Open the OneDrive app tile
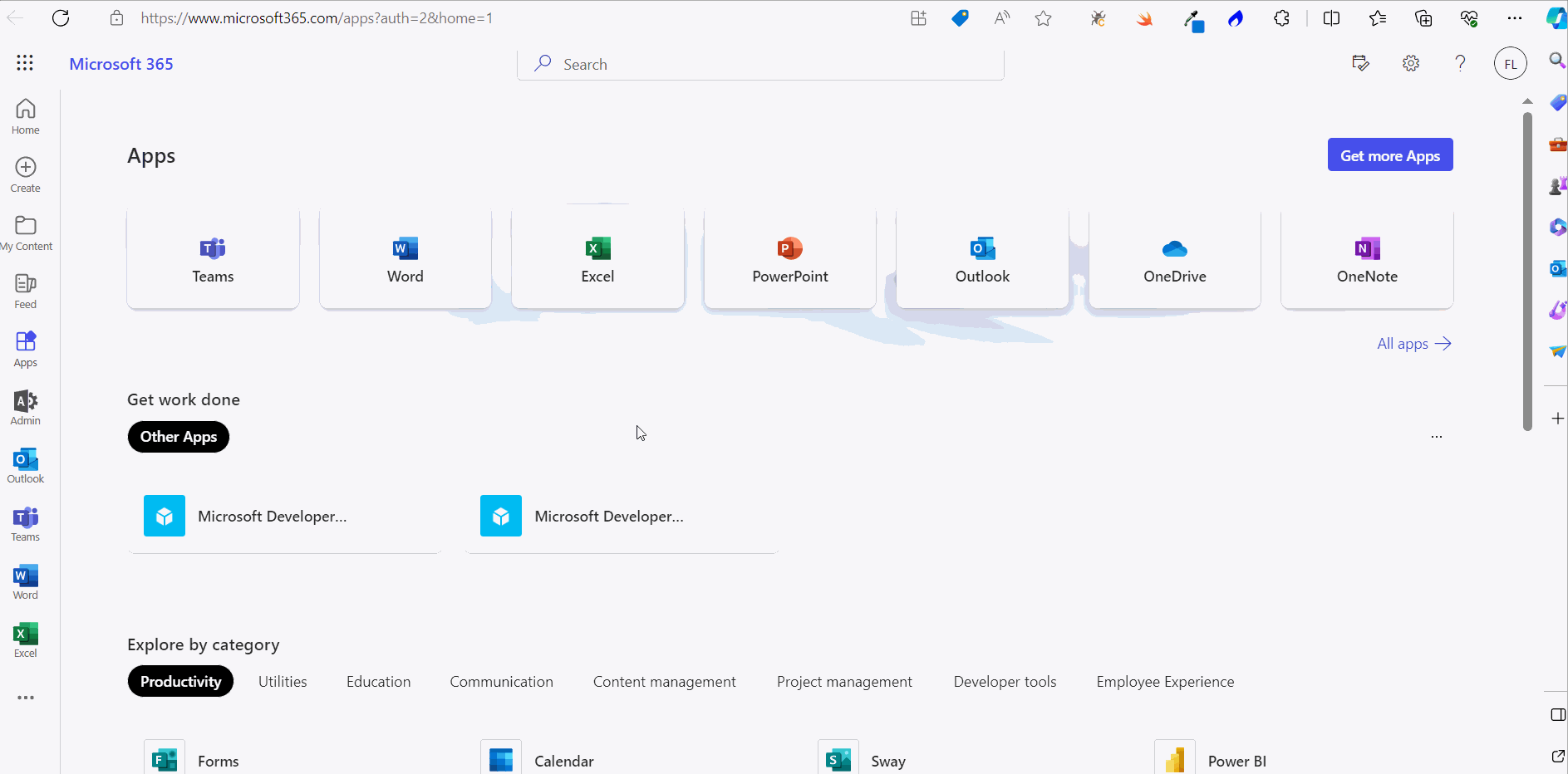This screenshot has height=774, width=1568. [x=1174, y=259]
